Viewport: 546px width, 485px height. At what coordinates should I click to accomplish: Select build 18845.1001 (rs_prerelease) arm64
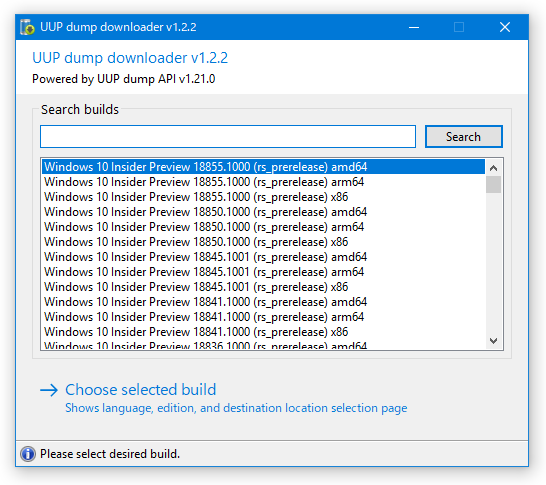click(263, 272)
